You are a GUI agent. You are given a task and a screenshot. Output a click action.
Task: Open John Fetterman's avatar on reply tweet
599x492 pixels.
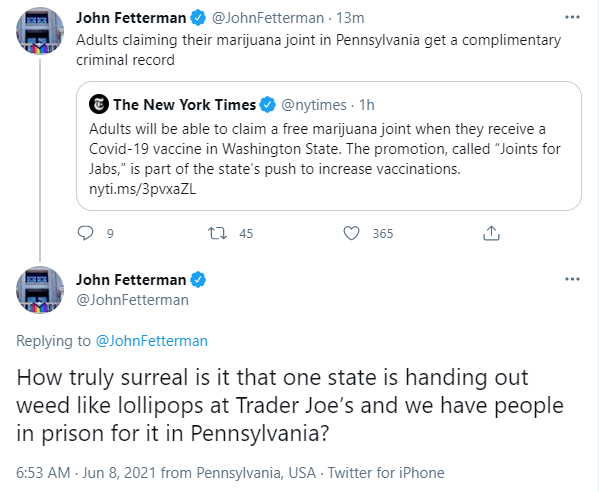40,290
